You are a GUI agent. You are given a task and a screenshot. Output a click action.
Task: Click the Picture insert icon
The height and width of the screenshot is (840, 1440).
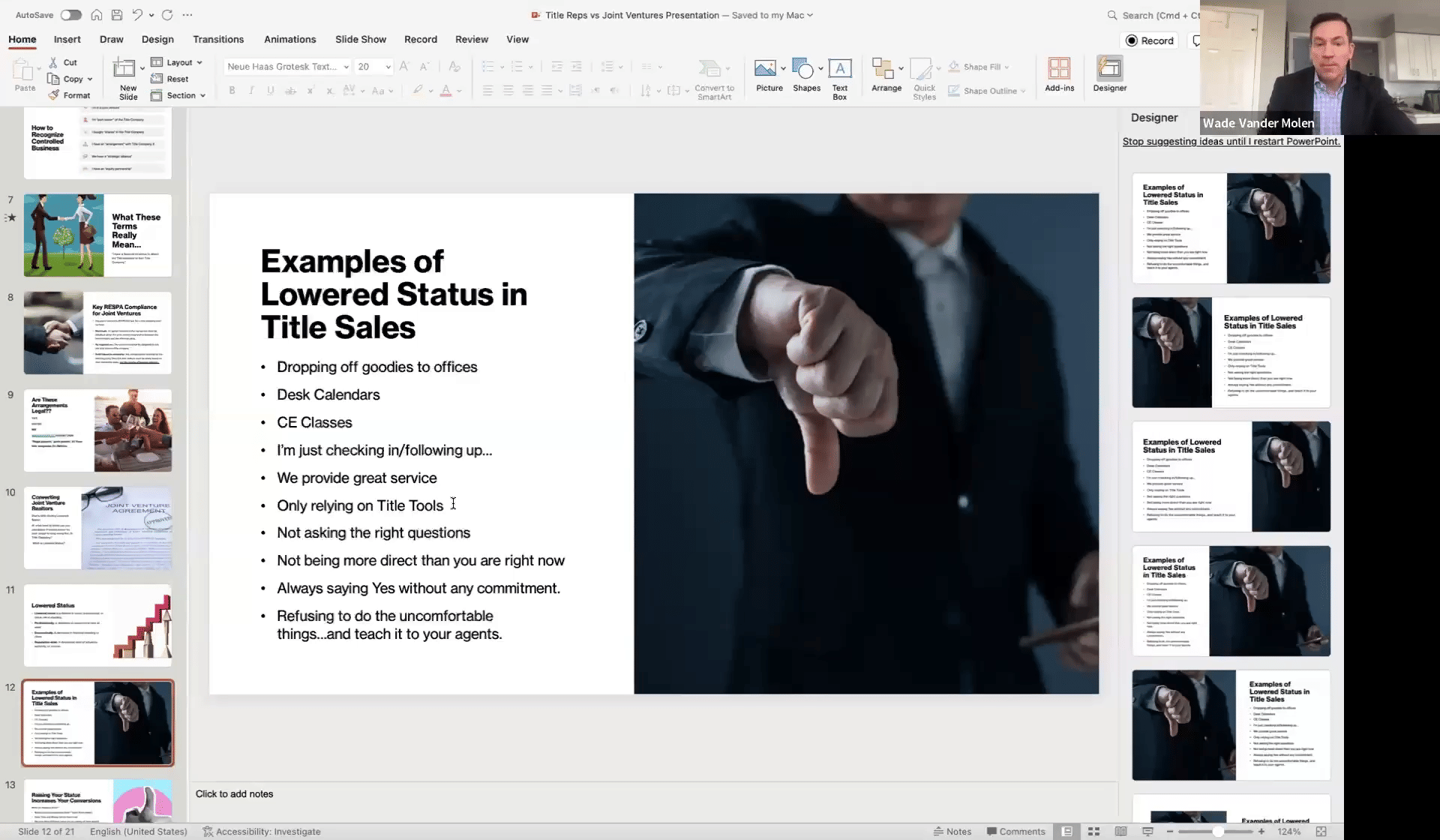[x=765, y=69]
